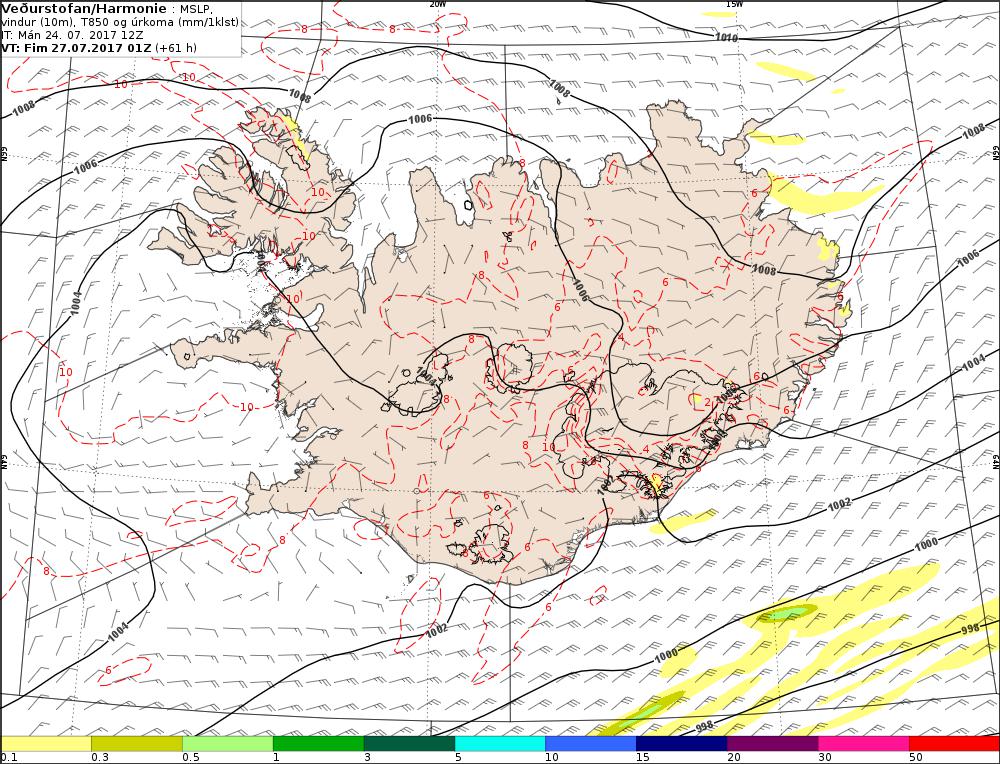The width and height of the screenshot is (1000, 764).
Task: Select the medium green 1 mm legend swatch
Action: 318,744
